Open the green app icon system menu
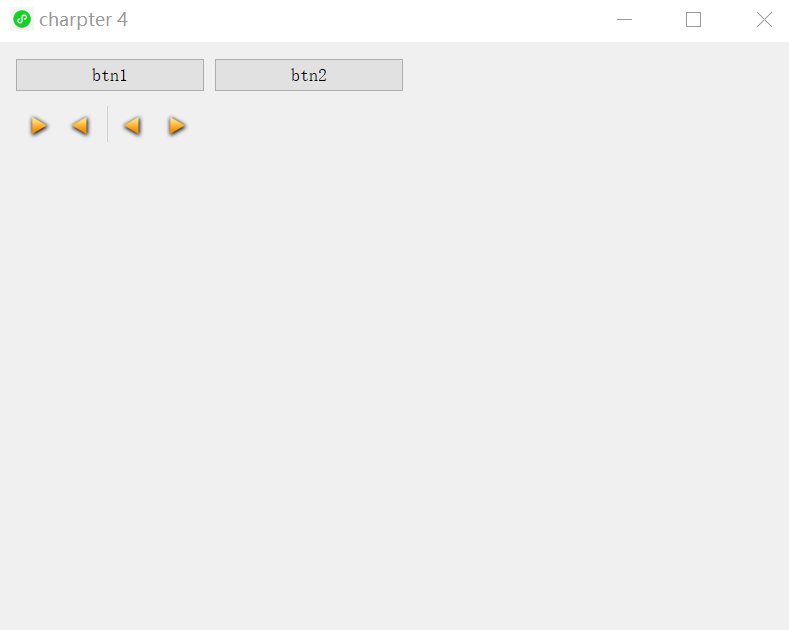Image resolution: width=789 pixels, height=630 pixels. pos(22,19)
